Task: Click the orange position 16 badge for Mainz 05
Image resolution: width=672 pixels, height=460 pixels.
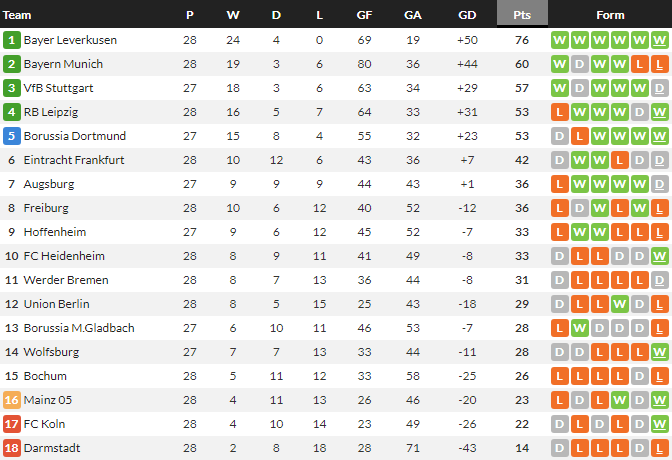Action: tap(12, 400)
